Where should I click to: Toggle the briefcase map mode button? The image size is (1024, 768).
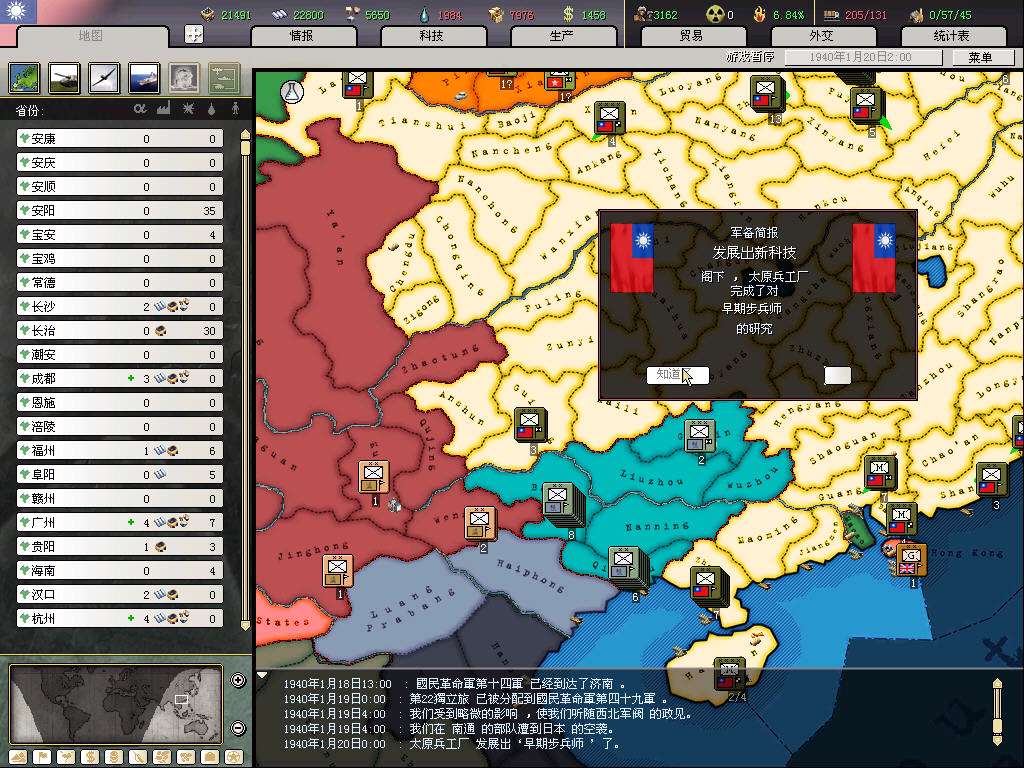point(210,758)
